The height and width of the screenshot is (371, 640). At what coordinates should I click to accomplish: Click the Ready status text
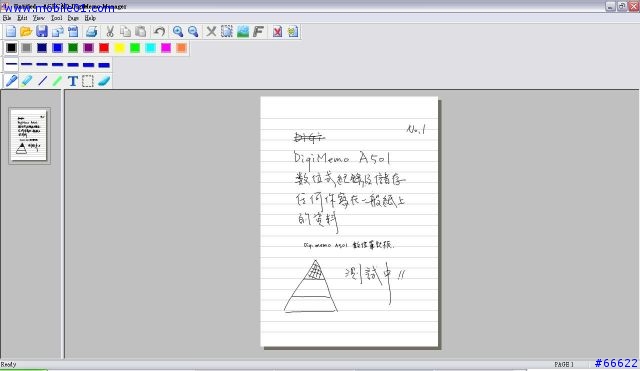[x=8, y=364]
